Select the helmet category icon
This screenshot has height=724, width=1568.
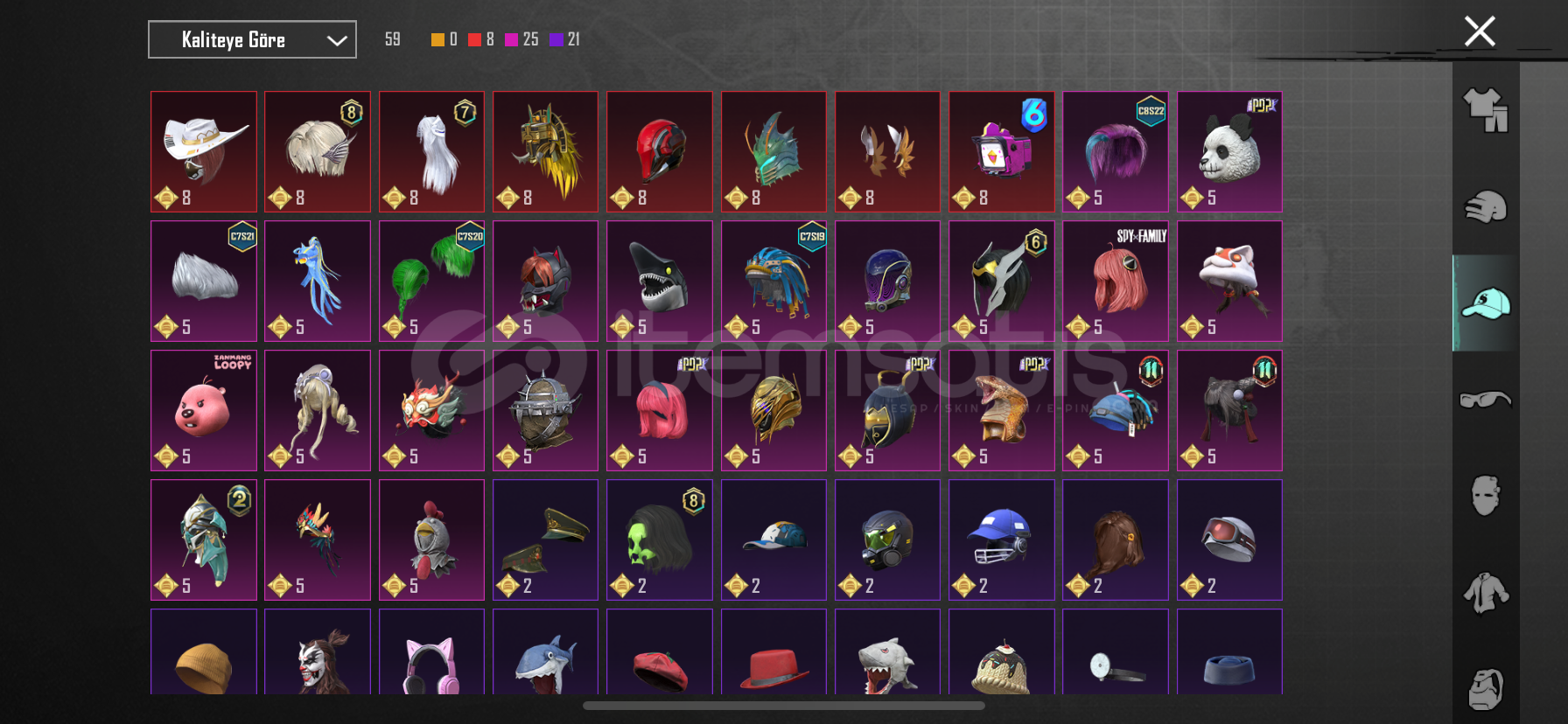1486,207
